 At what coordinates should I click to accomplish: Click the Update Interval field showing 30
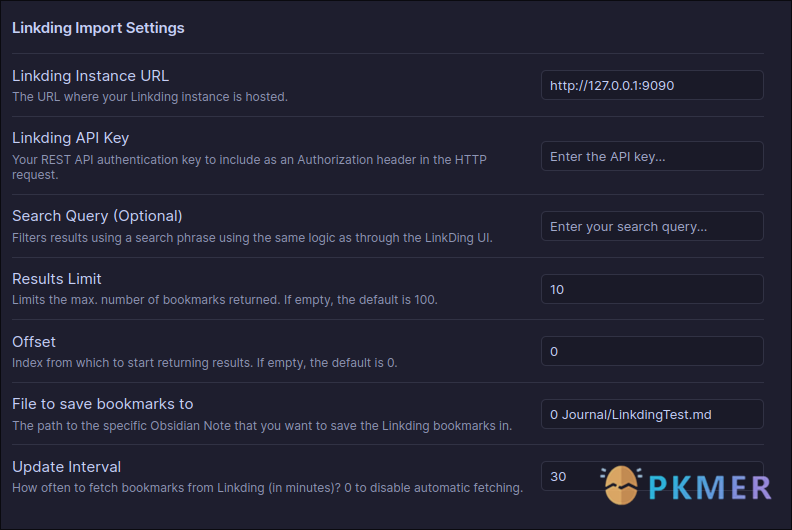652,476
